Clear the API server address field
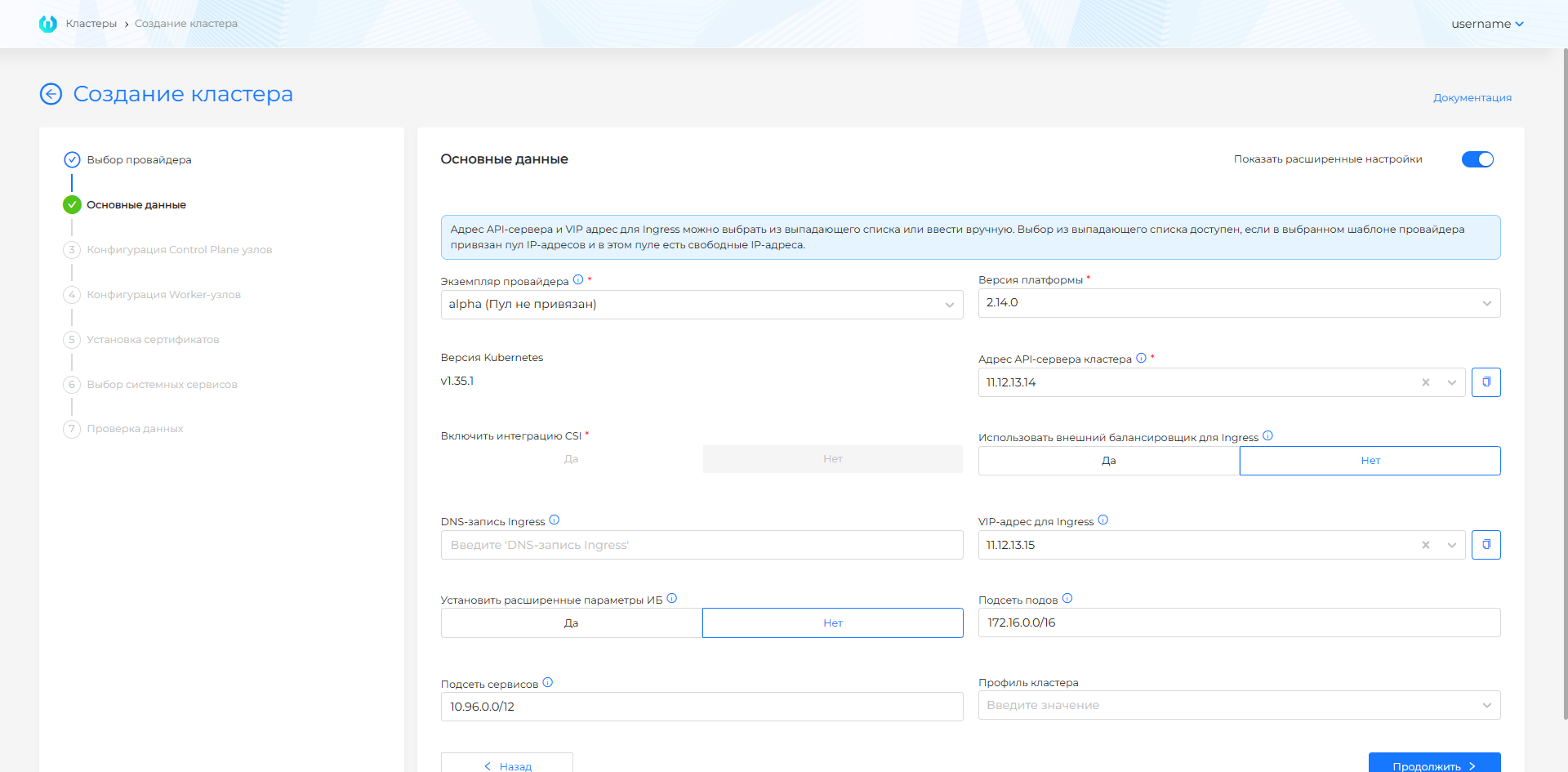 [1425, 382]
